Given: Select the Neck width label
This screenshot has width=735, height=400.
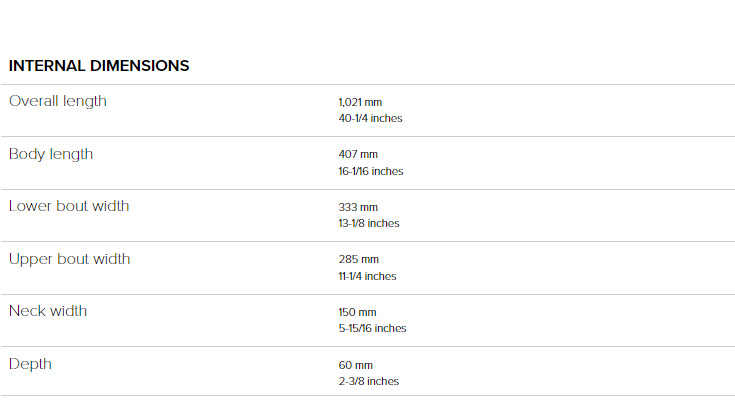Looking at the screenshot, I should [x=48, y=311].
